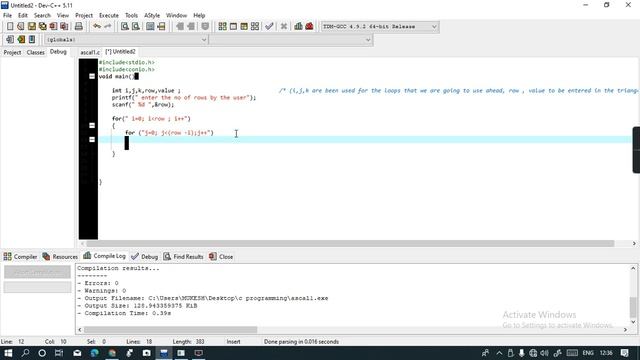Open the Help menu
Screen dimensions: 640x360
tap(199, 15)
